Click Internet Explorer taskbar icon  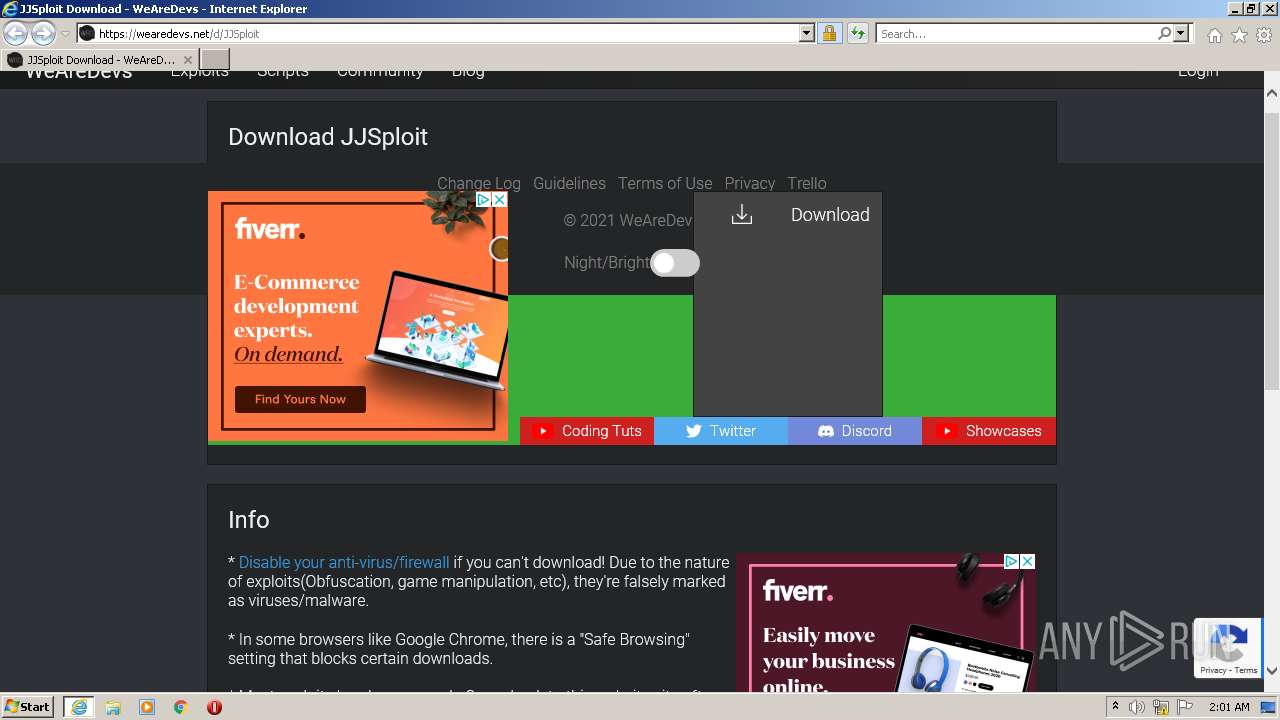point(78,706)
